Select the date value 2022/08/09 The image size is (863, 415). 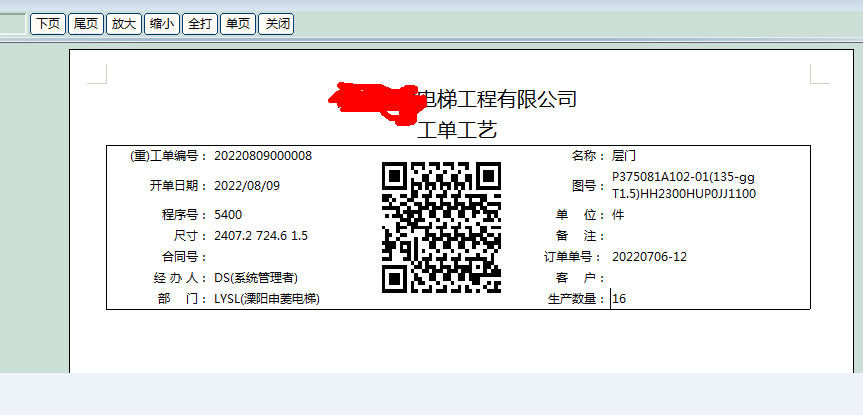pos(247,185)
